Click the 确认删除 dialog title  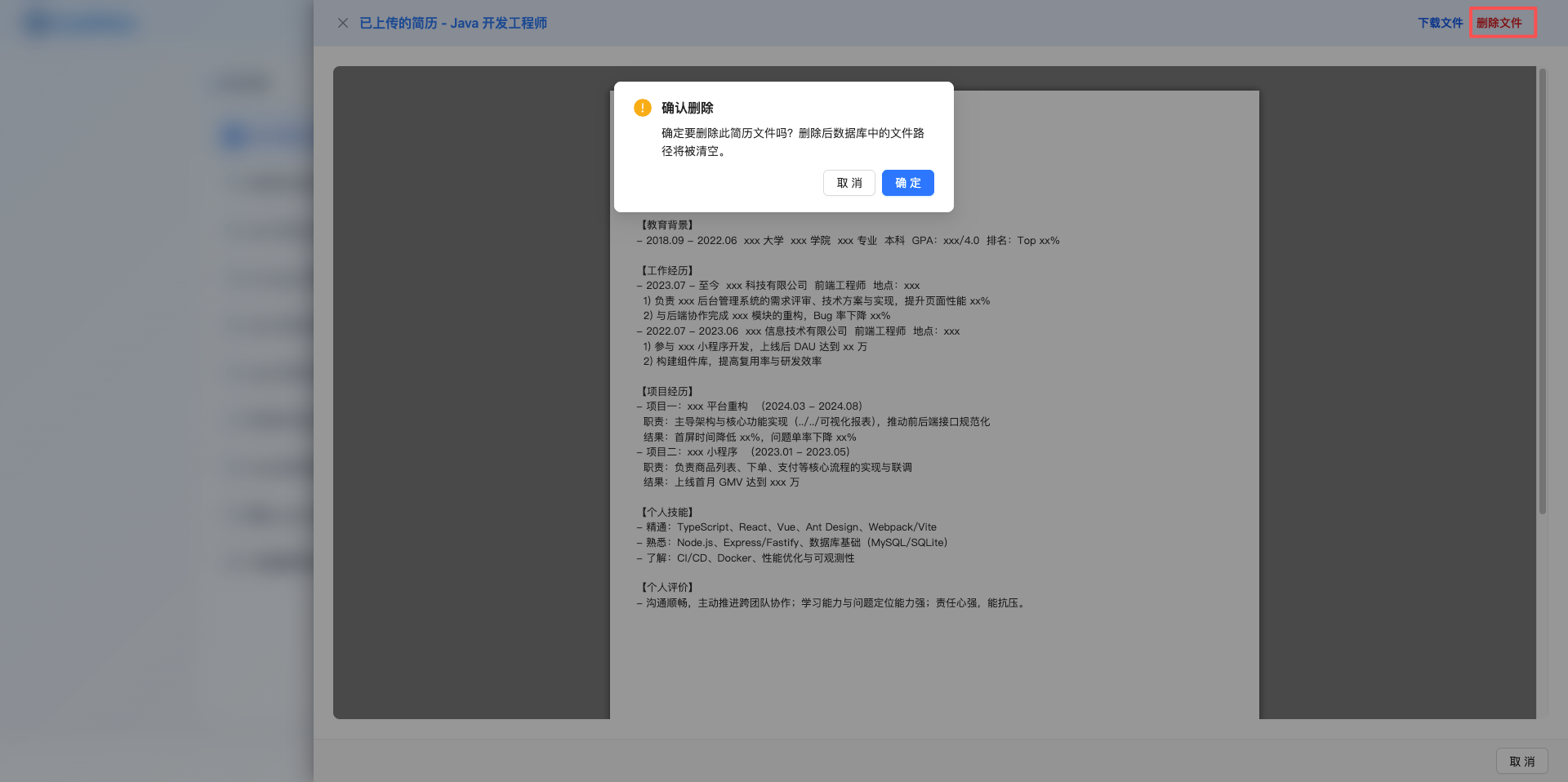coord(687,108)
